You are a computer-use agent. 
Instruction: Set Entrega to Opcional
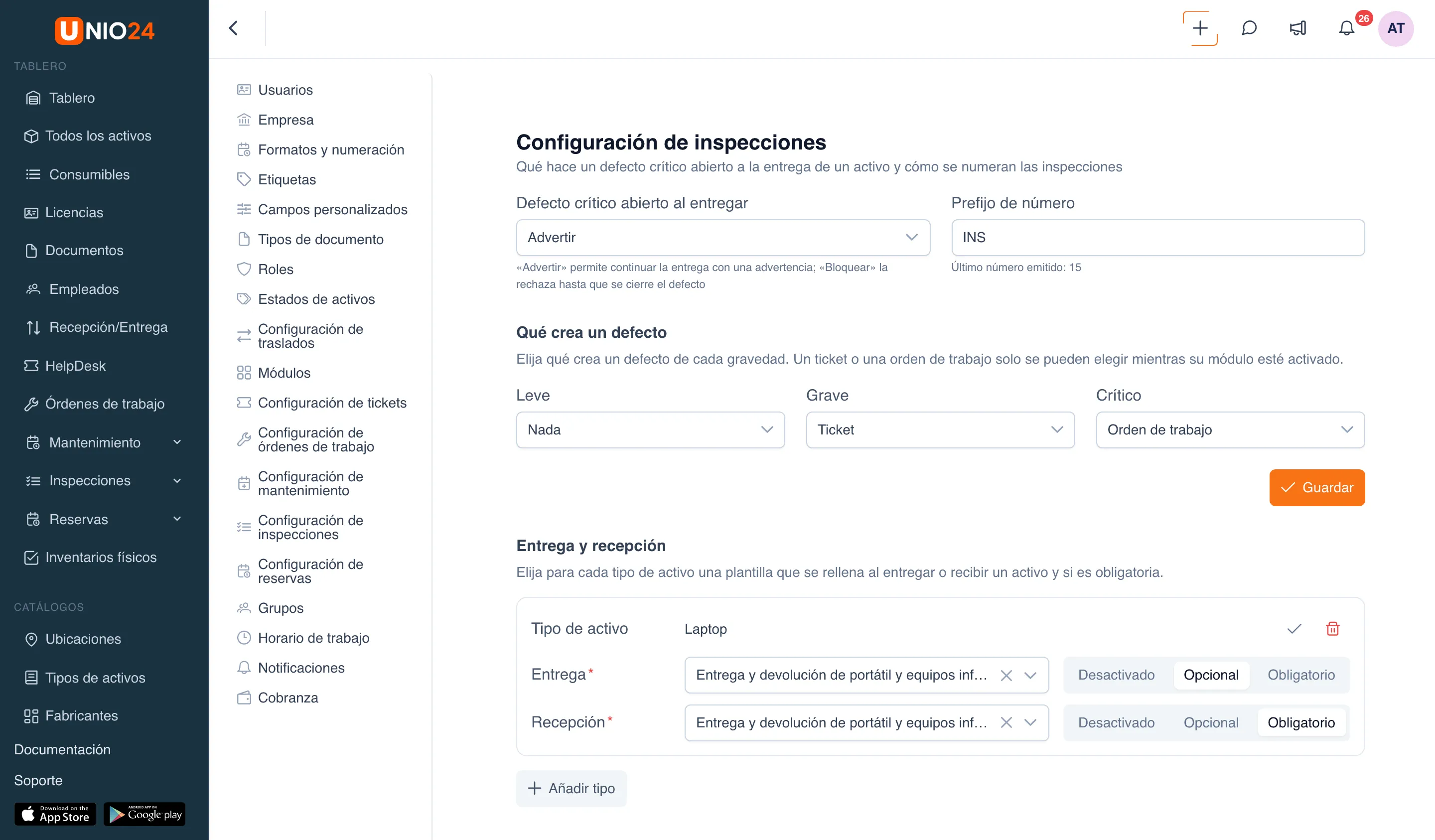coord(1211,675)
